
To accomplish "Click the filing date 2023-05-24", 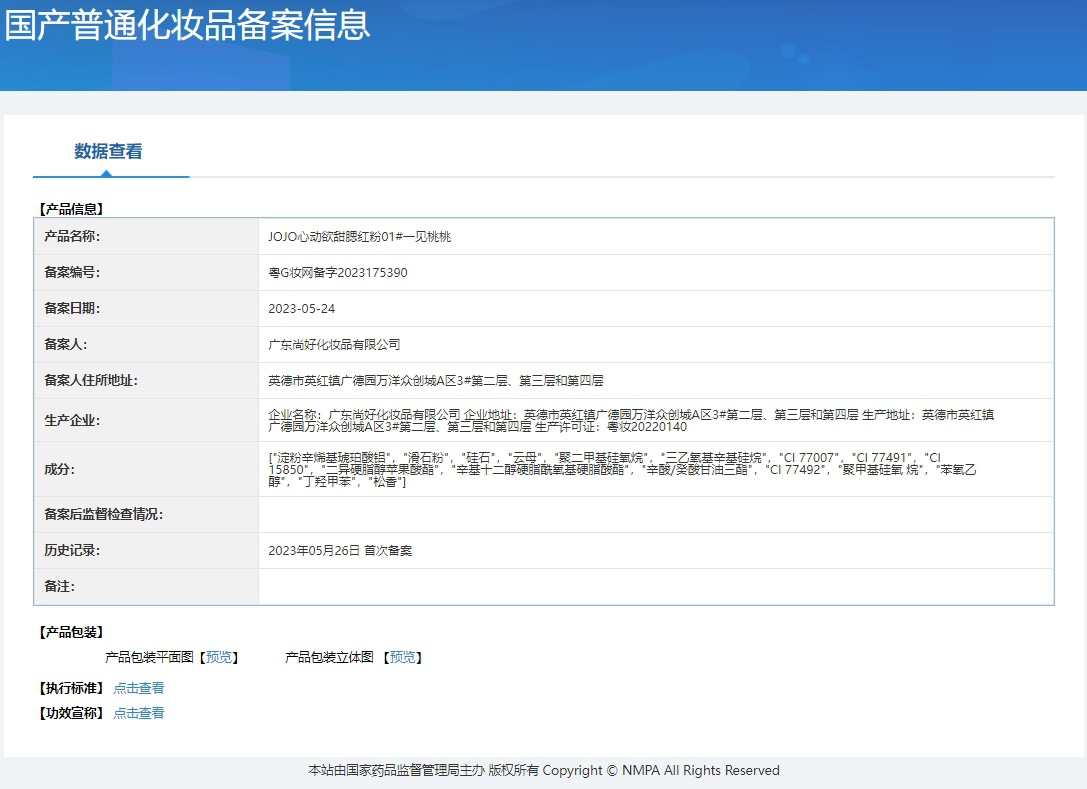I will (302, 309).
